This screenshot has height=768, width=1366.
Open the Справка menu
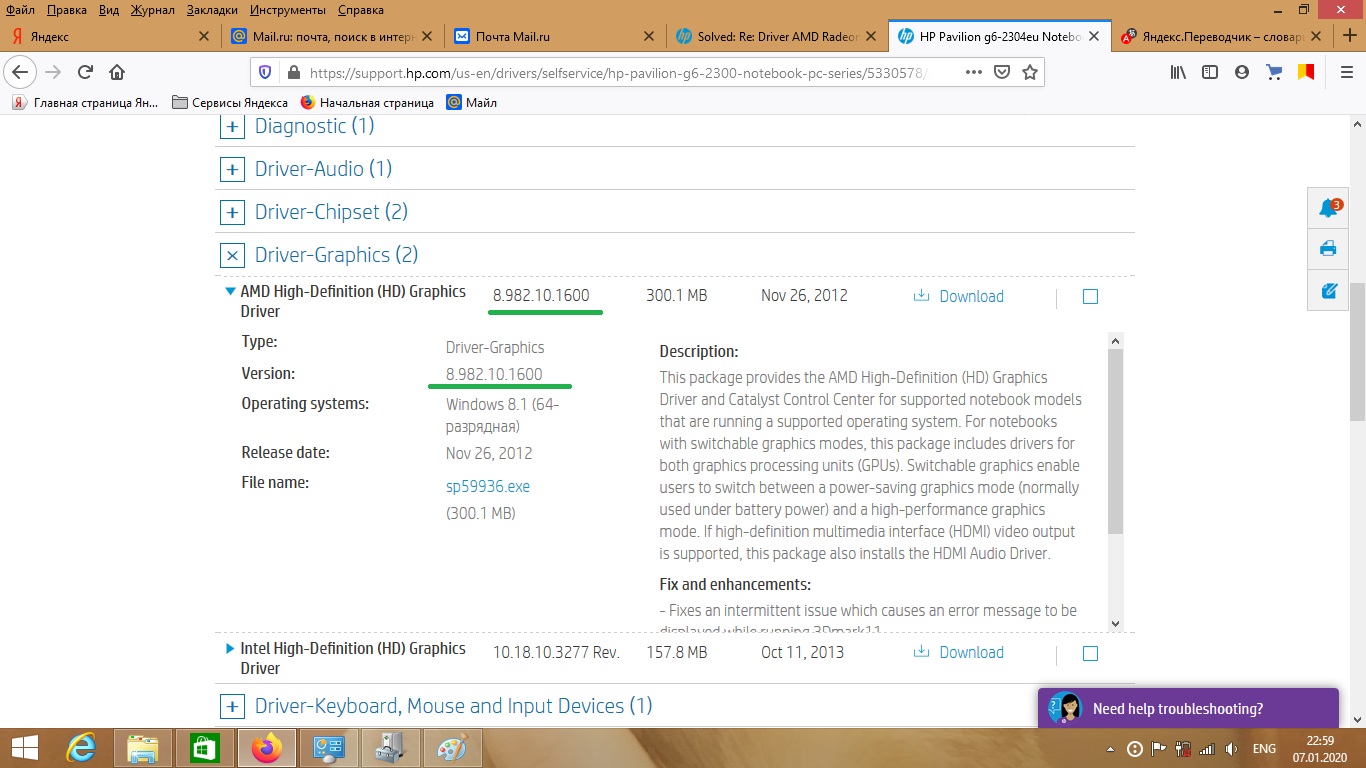pyautogui.click(x=361, y=10)
